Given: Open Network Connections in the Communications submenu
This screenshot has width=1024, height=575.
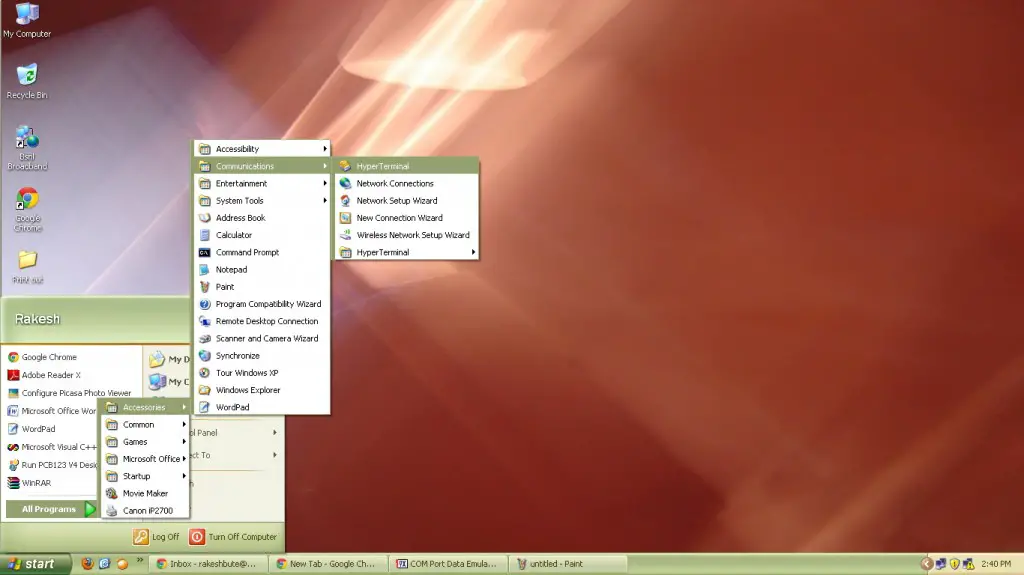Looking at the screenshot, I should [x=406, y=184].
